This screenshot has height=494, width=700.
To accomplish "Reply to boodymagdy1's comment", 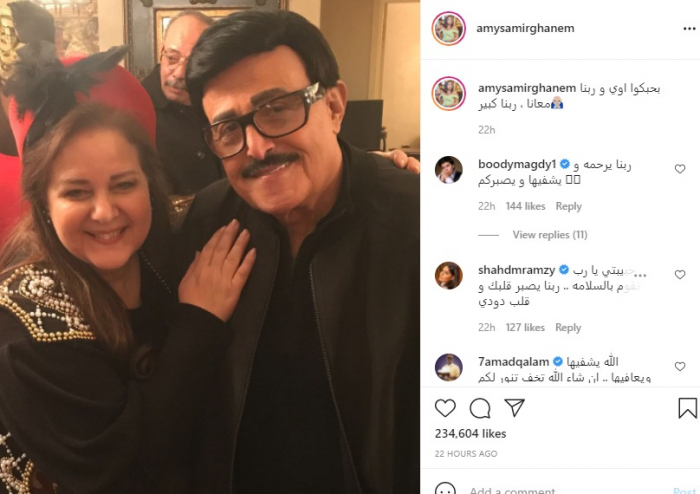I will click(568, 206).
